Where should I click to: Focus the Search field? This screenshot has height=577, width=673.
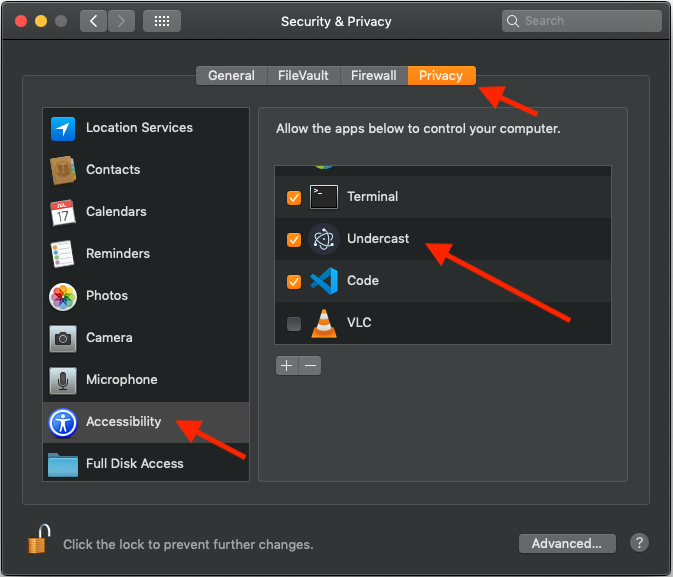pyautogui.click(x=582, y=21)
